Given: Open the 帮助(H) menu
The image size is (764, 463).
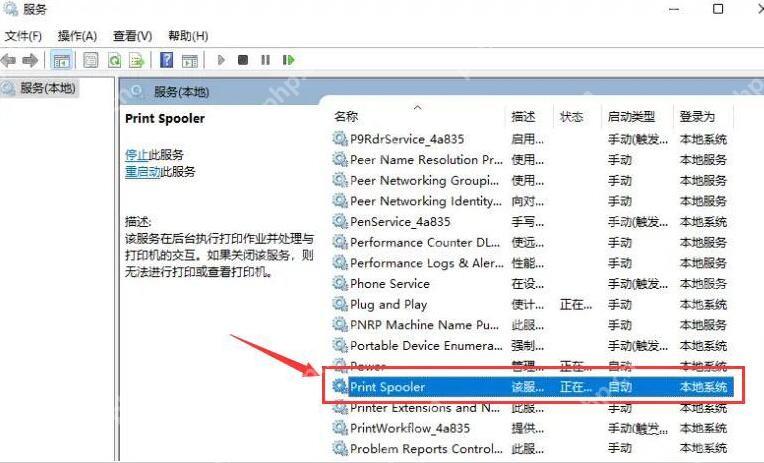Looking at the screenshot, I should 188,36.
